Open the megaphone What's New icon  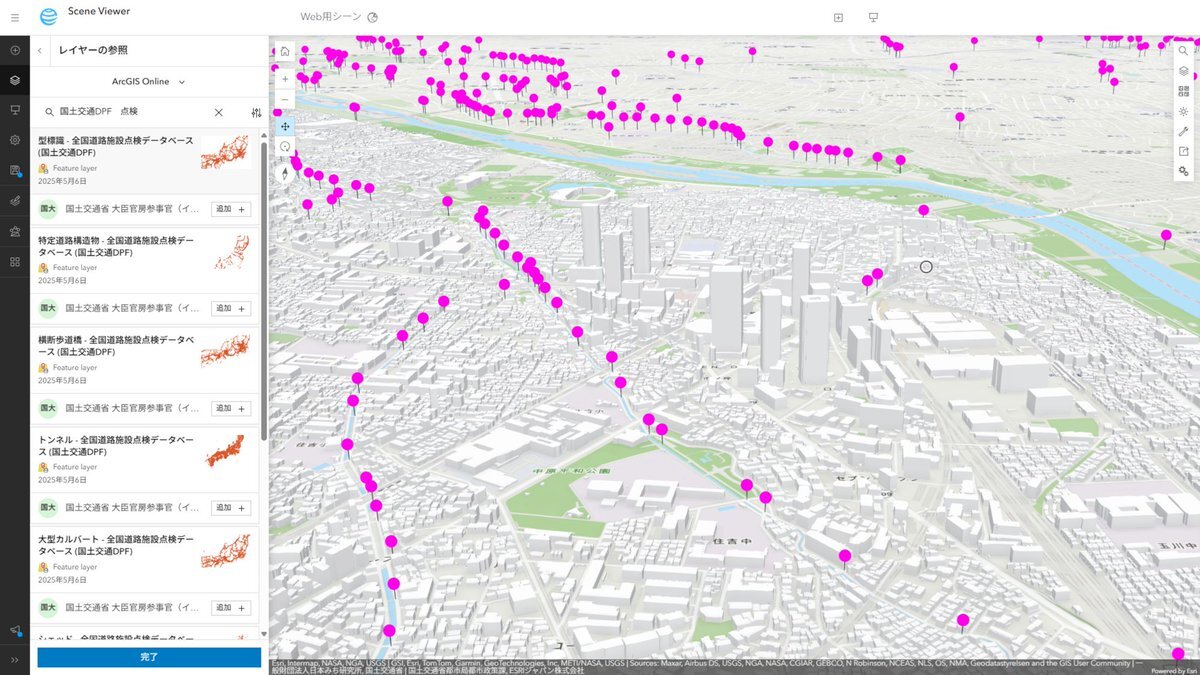[15, 630]
